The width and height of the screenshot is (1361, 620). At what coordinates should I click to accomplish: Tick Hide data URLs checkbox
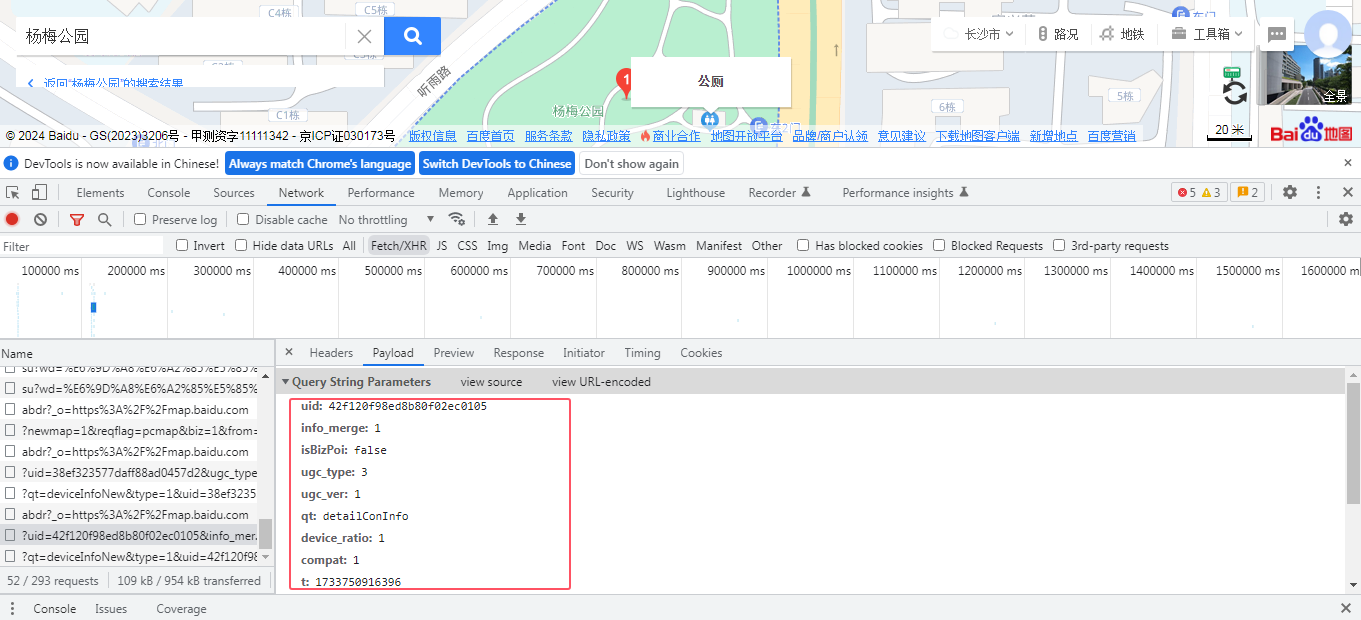[241, 246]
